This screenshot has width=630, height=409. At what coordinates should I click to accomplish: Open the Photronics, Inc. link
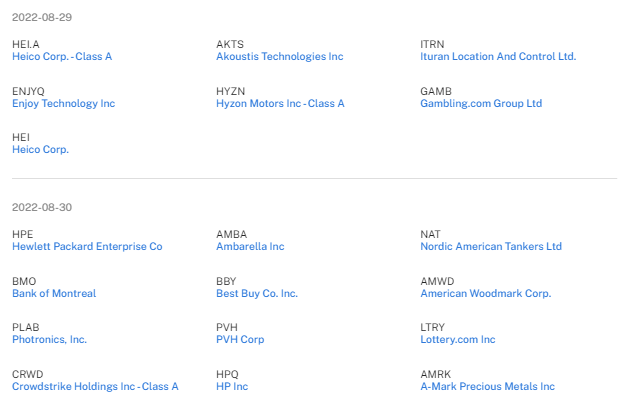pyautogui.click(x=49, y=340)
